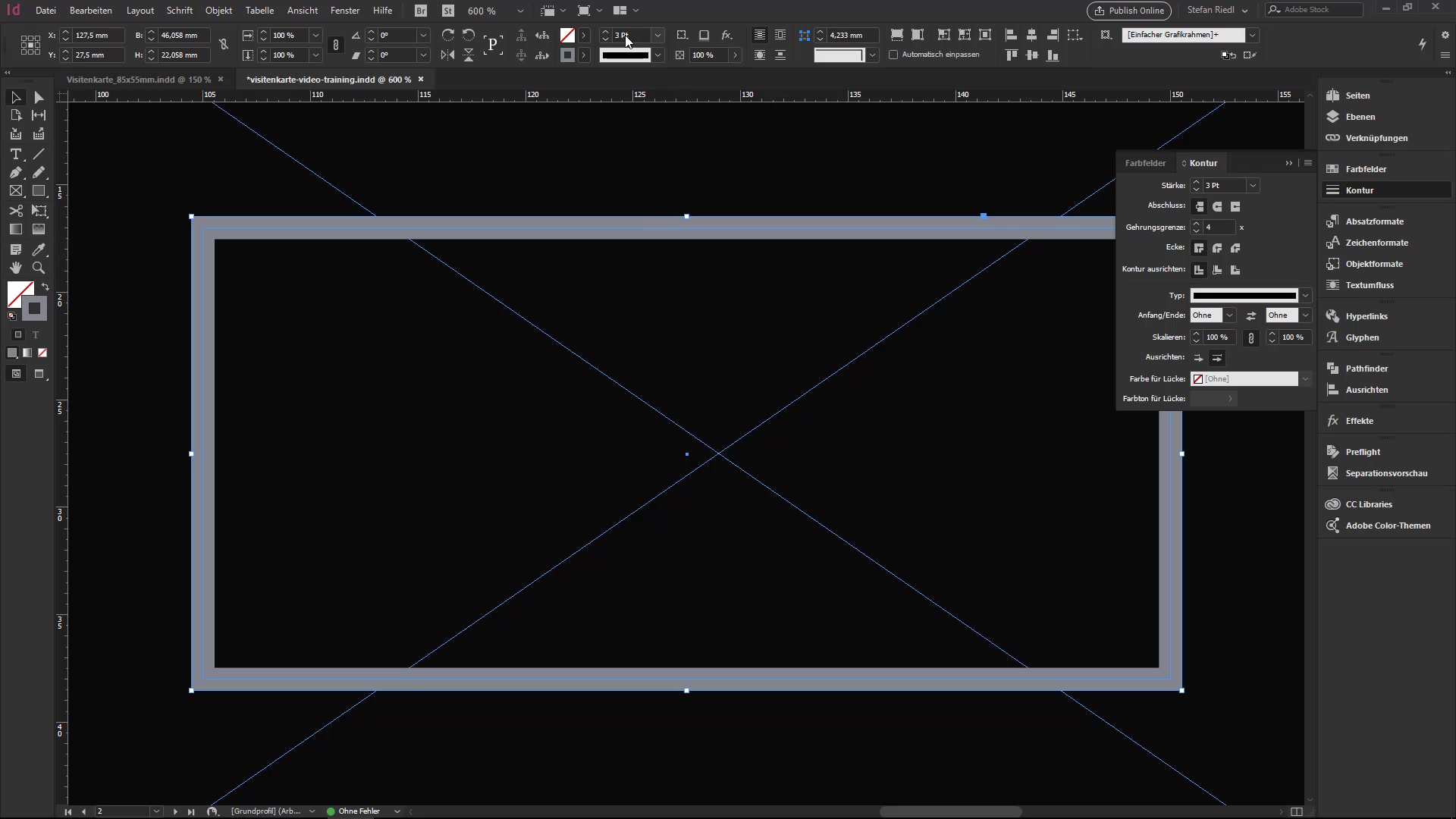This screenshot has height=819, width=1456.
Task: Click the Adobe Stock (St) icon
Action: click(x=448, y=11)
